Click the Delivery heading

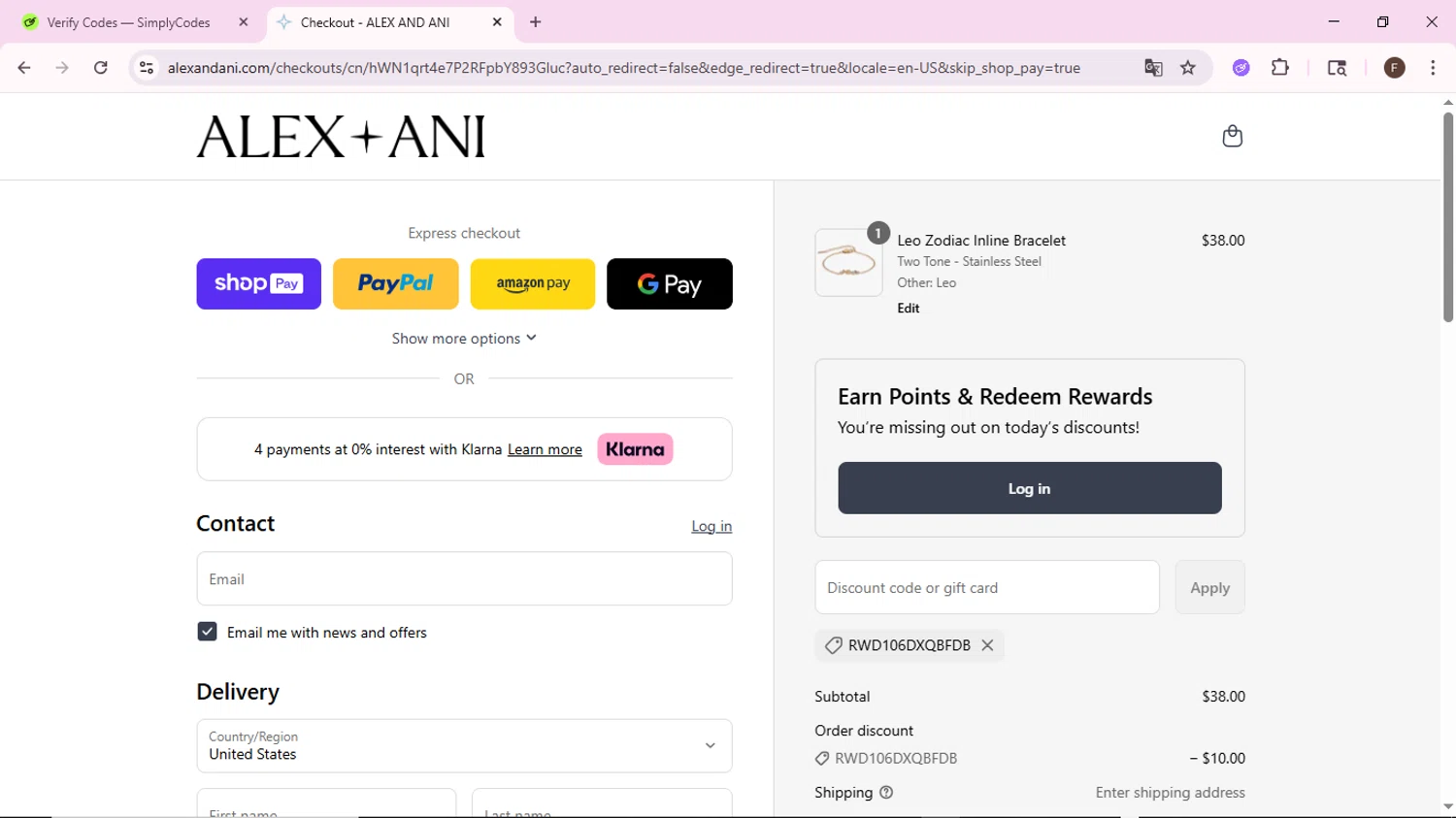[x=238, y=692]
